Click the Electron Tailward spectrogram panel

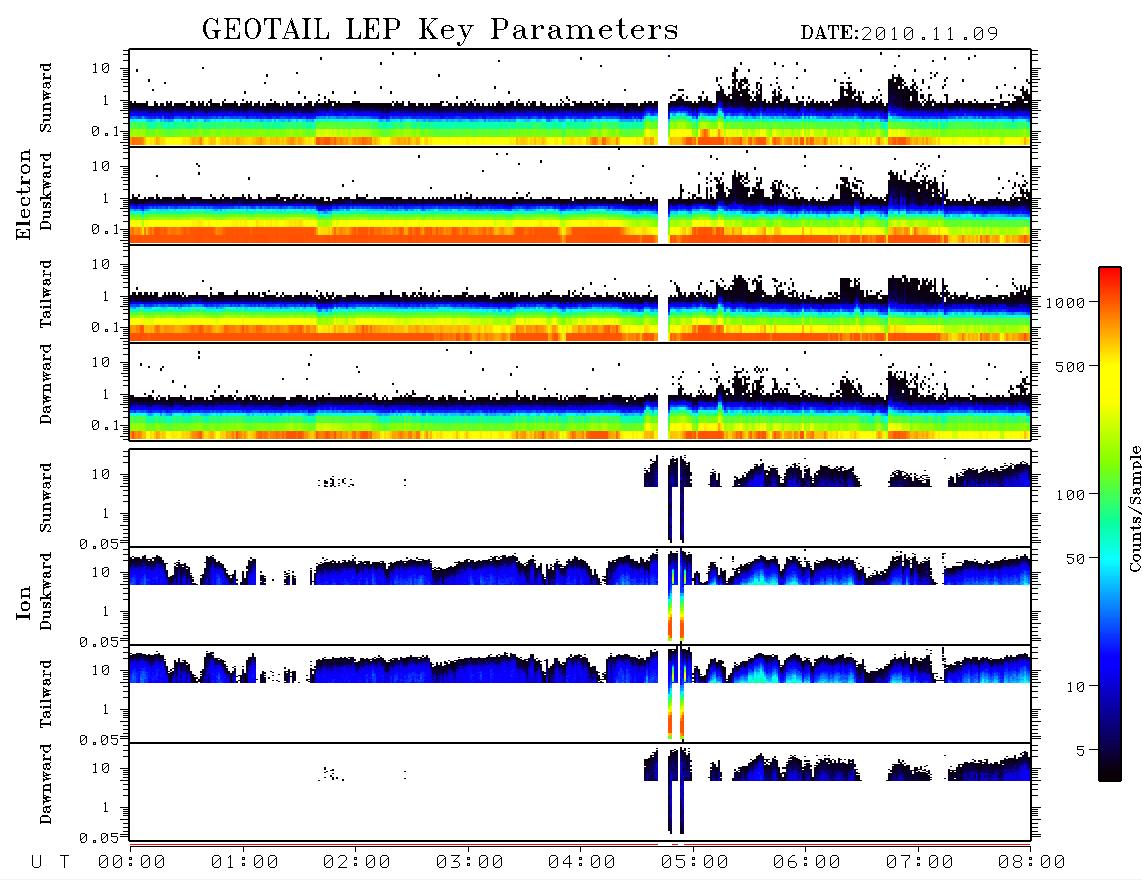click(580, 294)
